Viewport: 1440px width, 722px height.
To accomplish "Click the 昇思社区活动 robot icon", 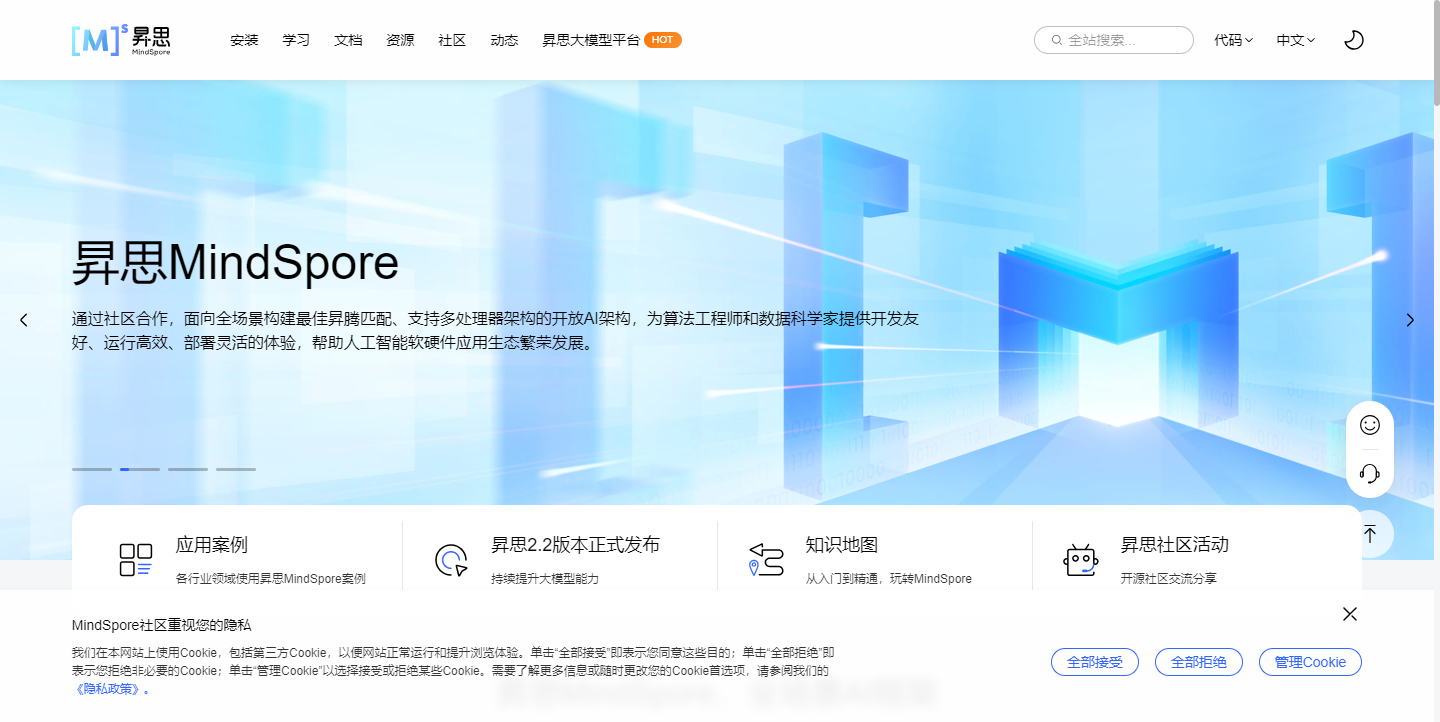I will pyautogui.click(x=1081, y=560).
